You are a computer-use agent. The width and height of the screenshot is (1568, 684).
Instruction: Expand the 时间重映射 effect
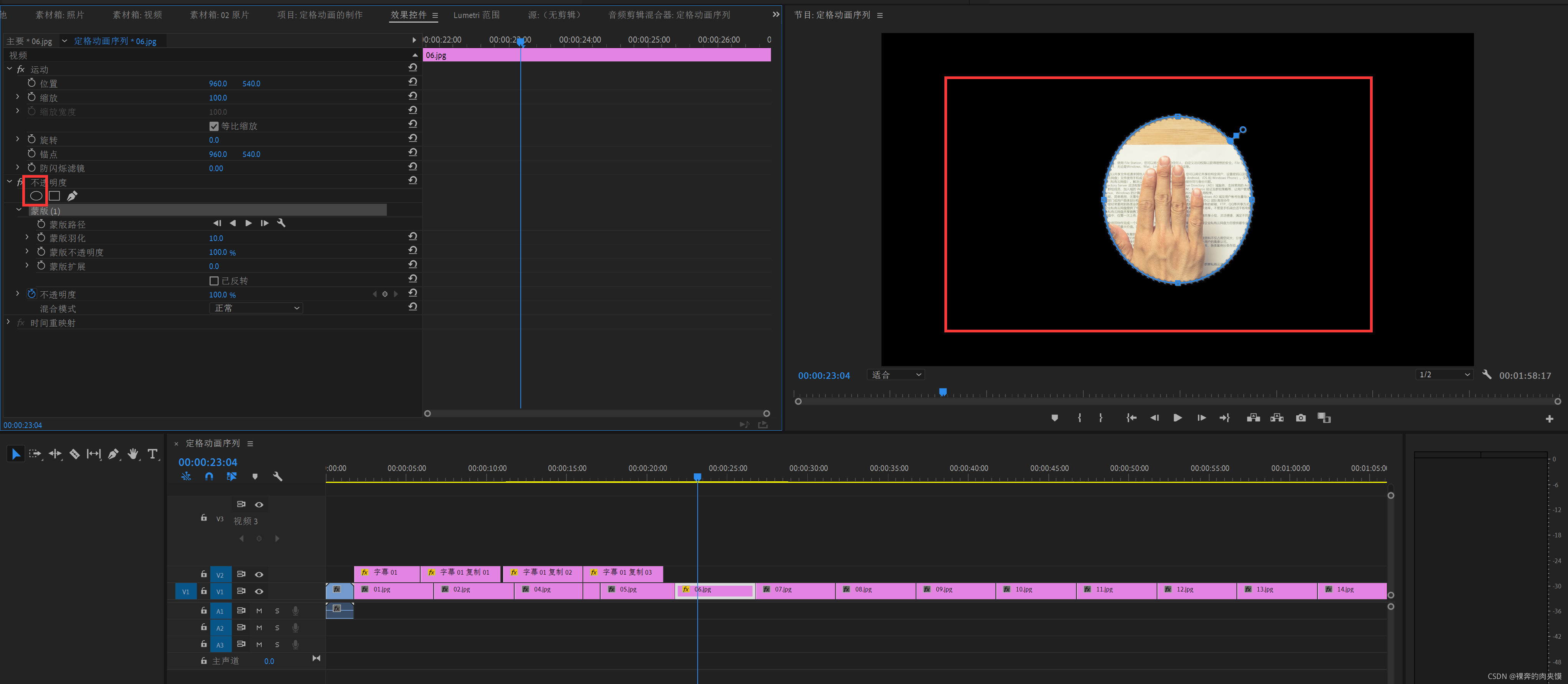coord(8,322)
